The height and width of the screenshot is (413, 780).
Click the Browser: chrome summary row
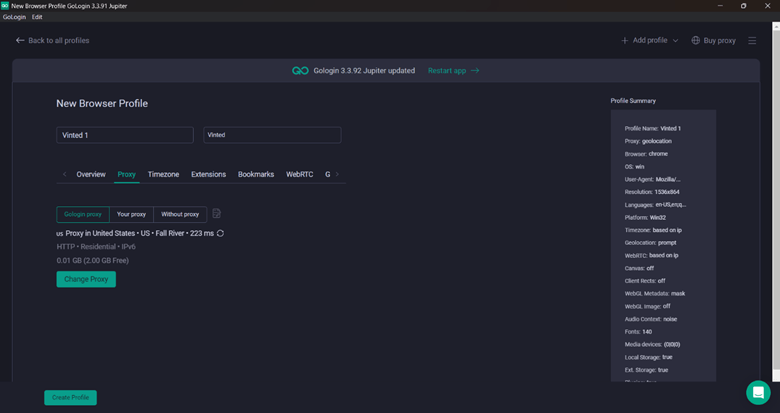coord(646,154)
